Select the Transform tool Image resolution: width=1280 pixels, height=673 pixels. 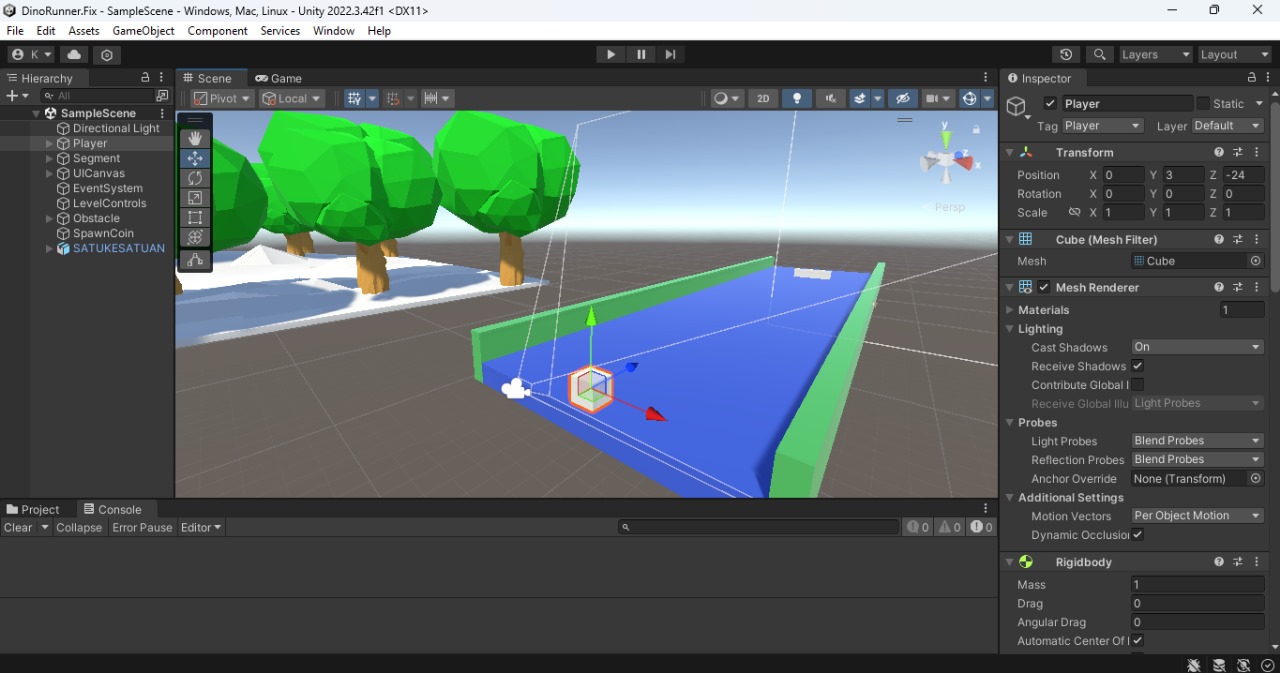[195, 237]
